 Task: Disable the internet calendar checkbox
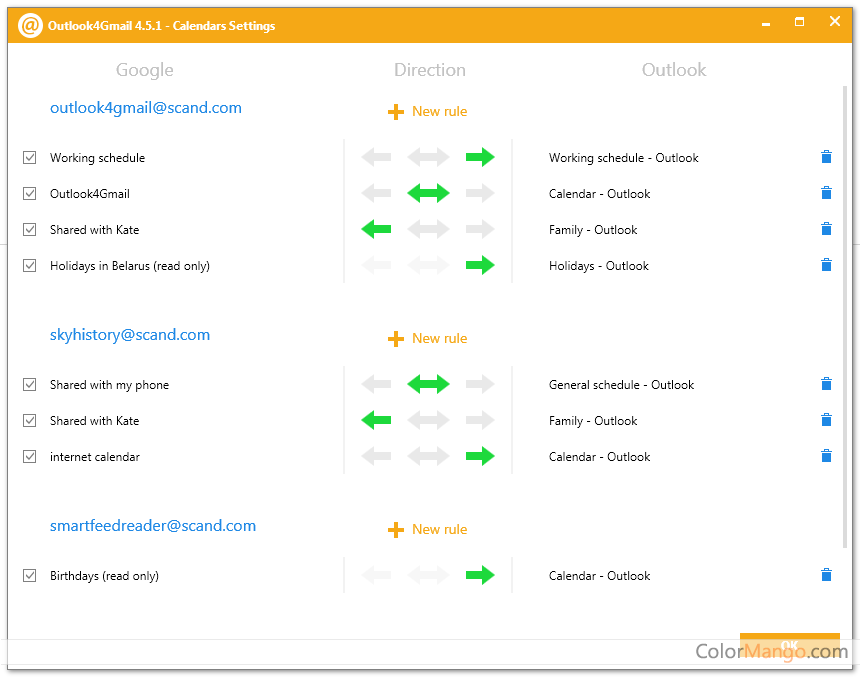(x=30, y=456)
